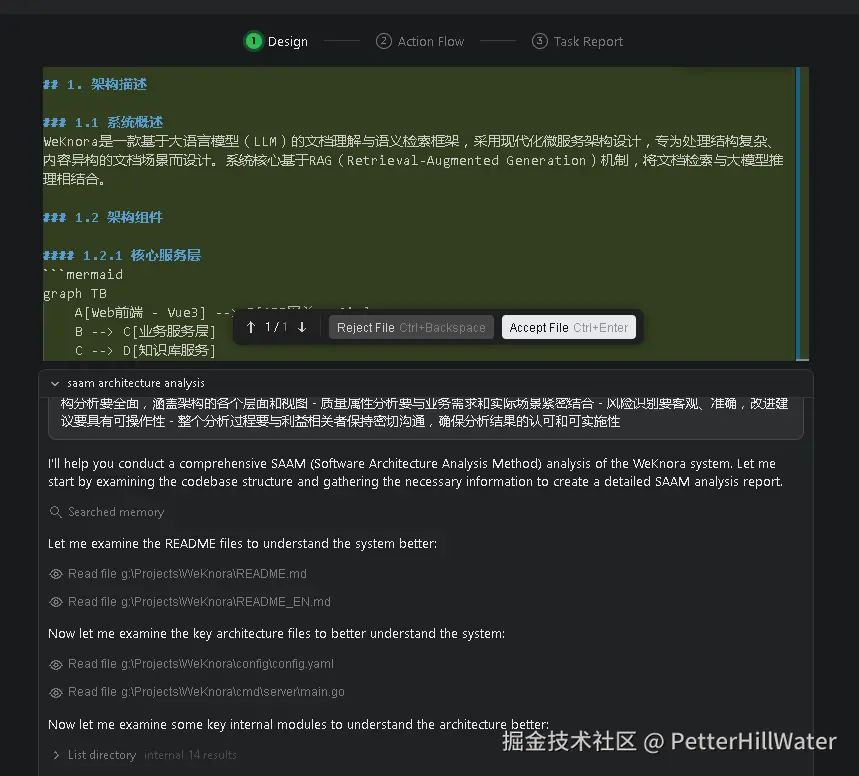Click 'Let me examine the README files' message
Image resolution: width=859 pixels, height=776 pixels.
click(242, 544)
